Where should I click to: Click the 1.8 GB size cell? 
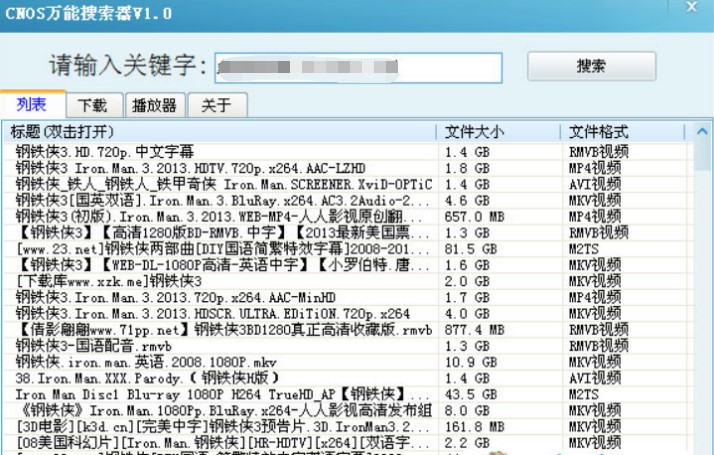(467, 168)
